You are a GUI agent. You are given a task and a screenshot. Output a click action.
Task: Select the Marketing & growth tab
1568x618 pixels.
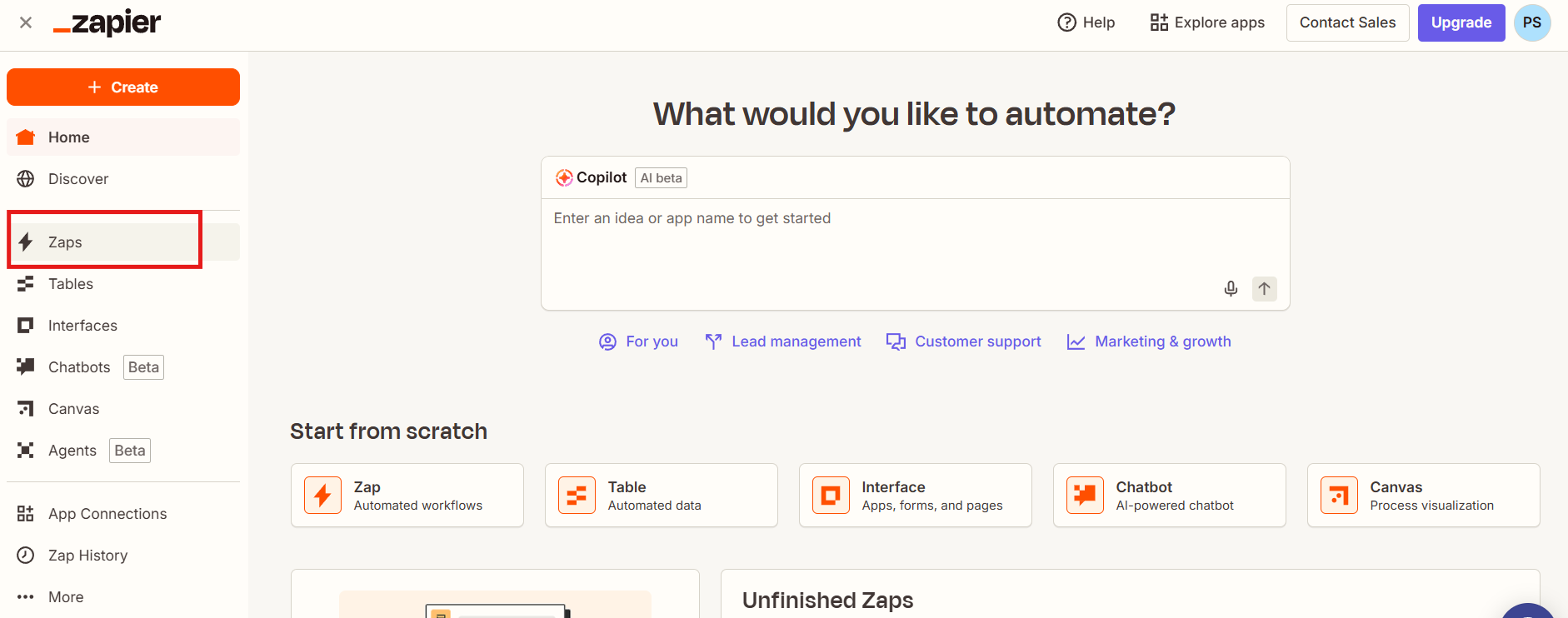[1148, 341]
